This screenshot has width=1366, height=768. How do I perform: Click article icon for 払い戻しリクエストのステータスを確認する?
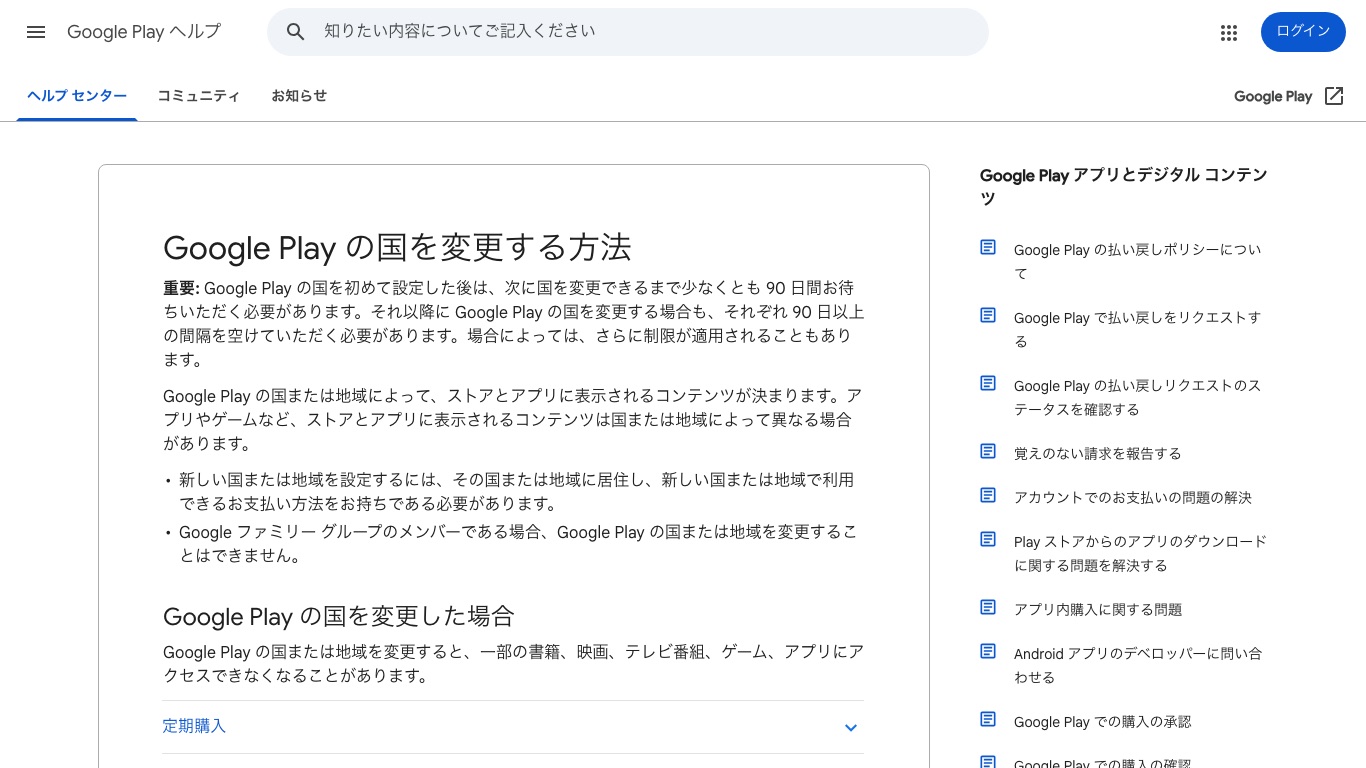(988, 383)
